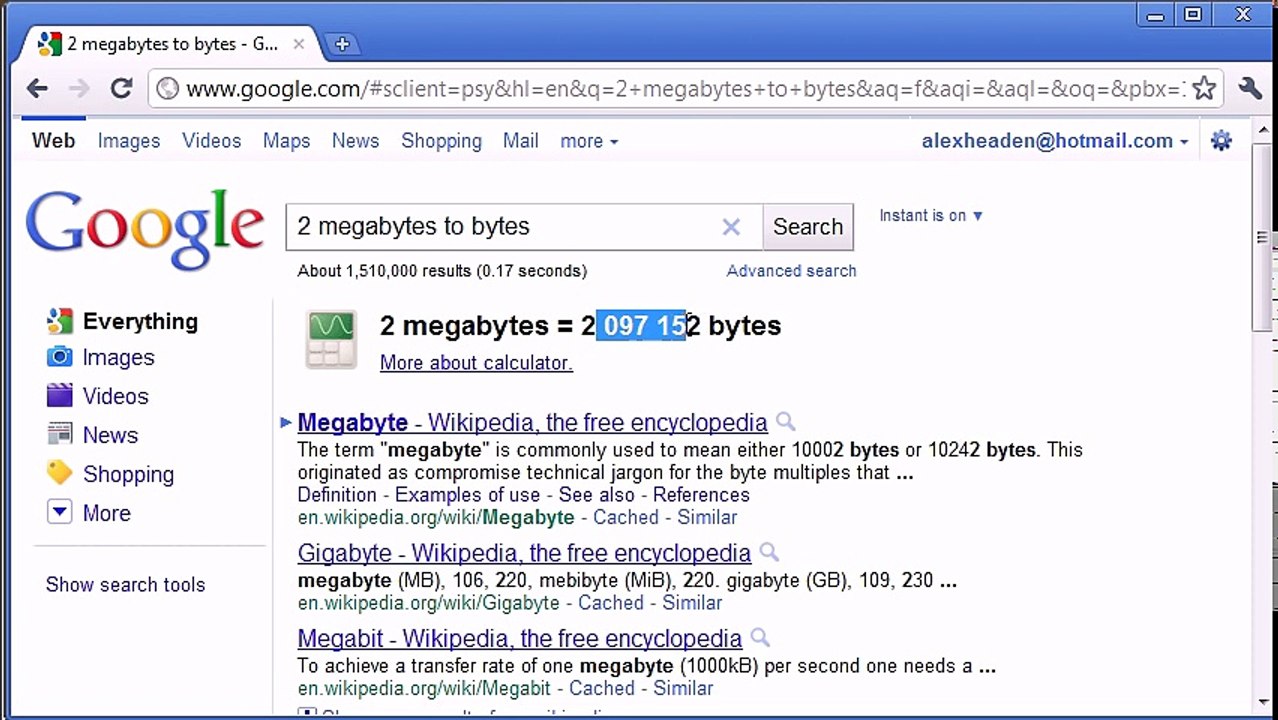The height and width of the screenshot is (720, 1278).
Task: Click the Images camera icon in sidebar
Action: click(60, 357)
